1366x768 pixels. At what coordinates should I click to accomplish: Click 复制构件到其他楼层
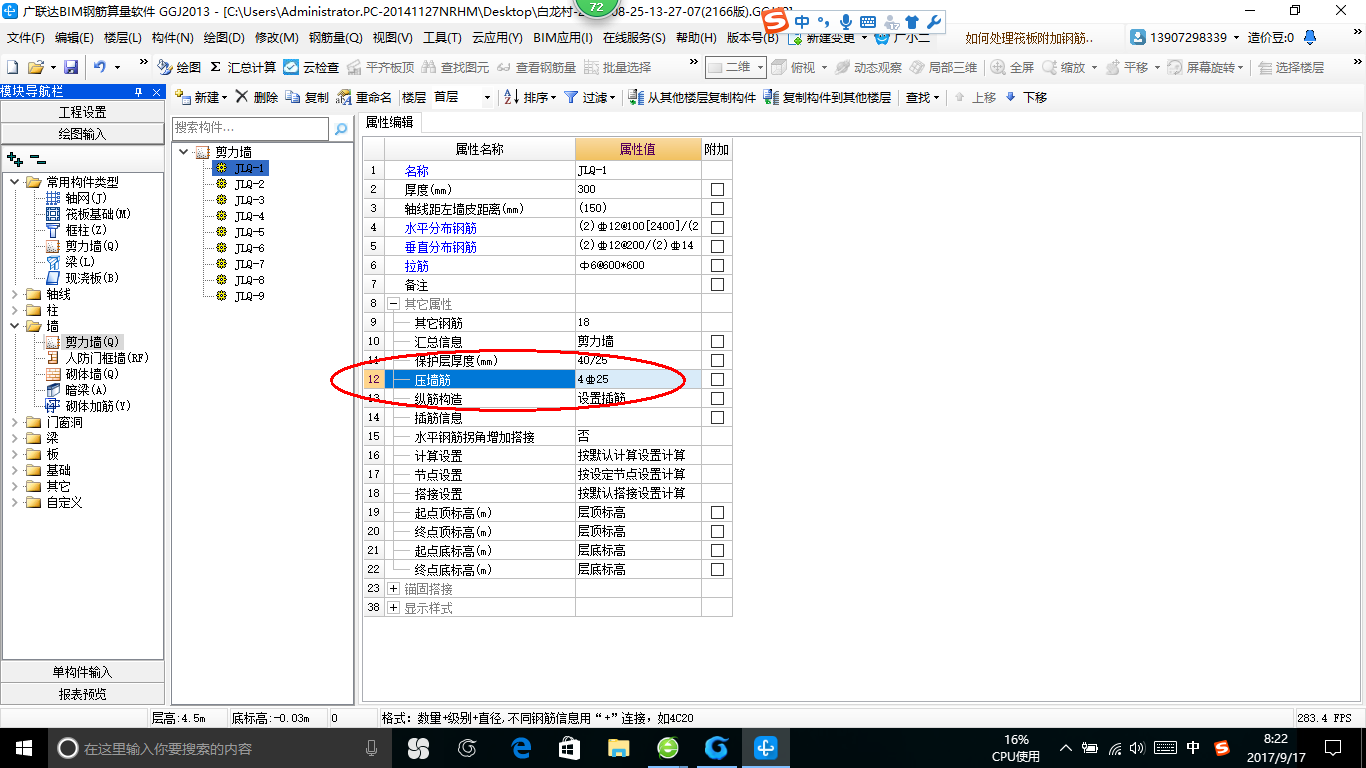(x=827, y=97)
